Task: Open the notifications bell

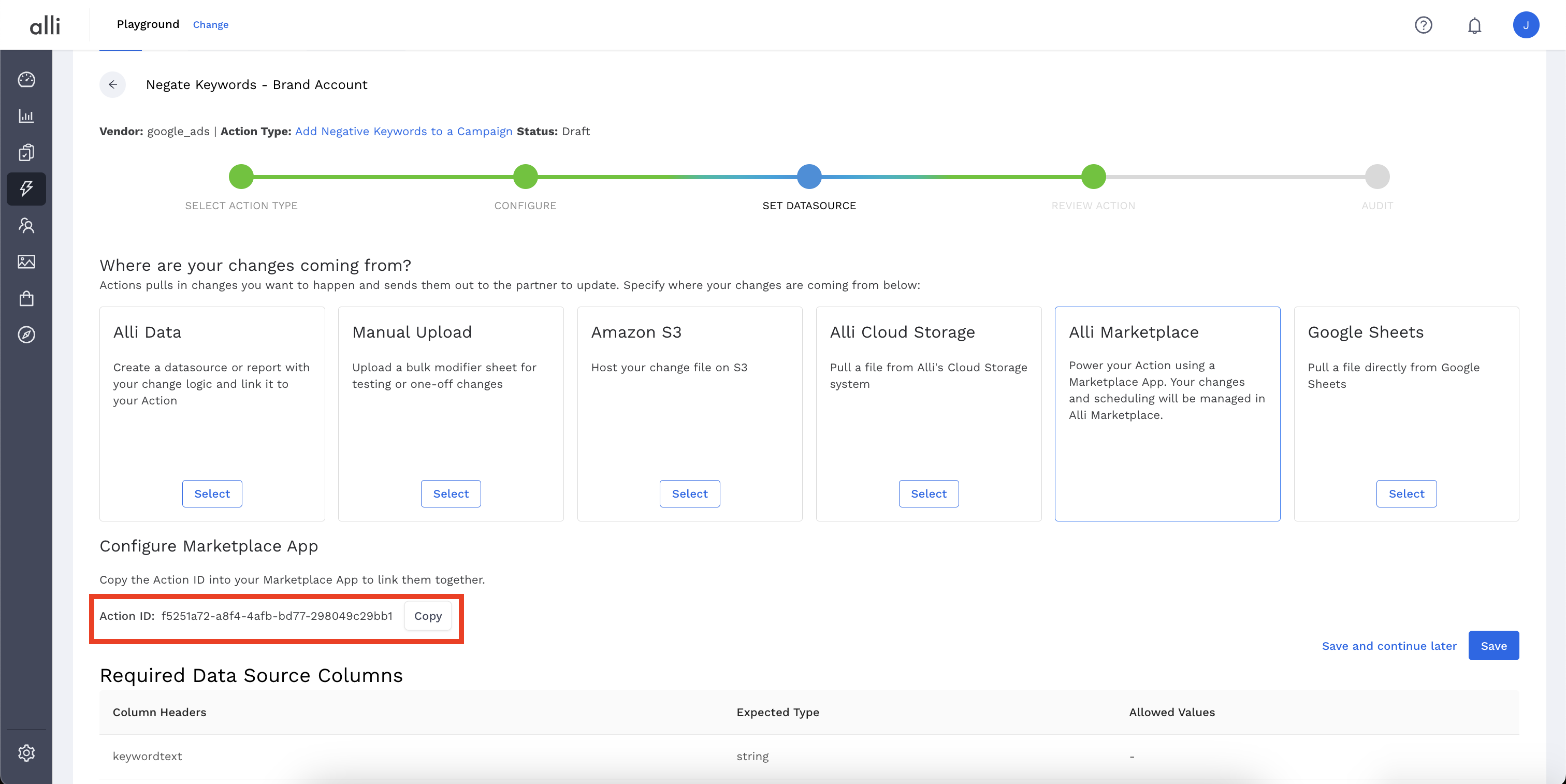Action: (1474, 25)
